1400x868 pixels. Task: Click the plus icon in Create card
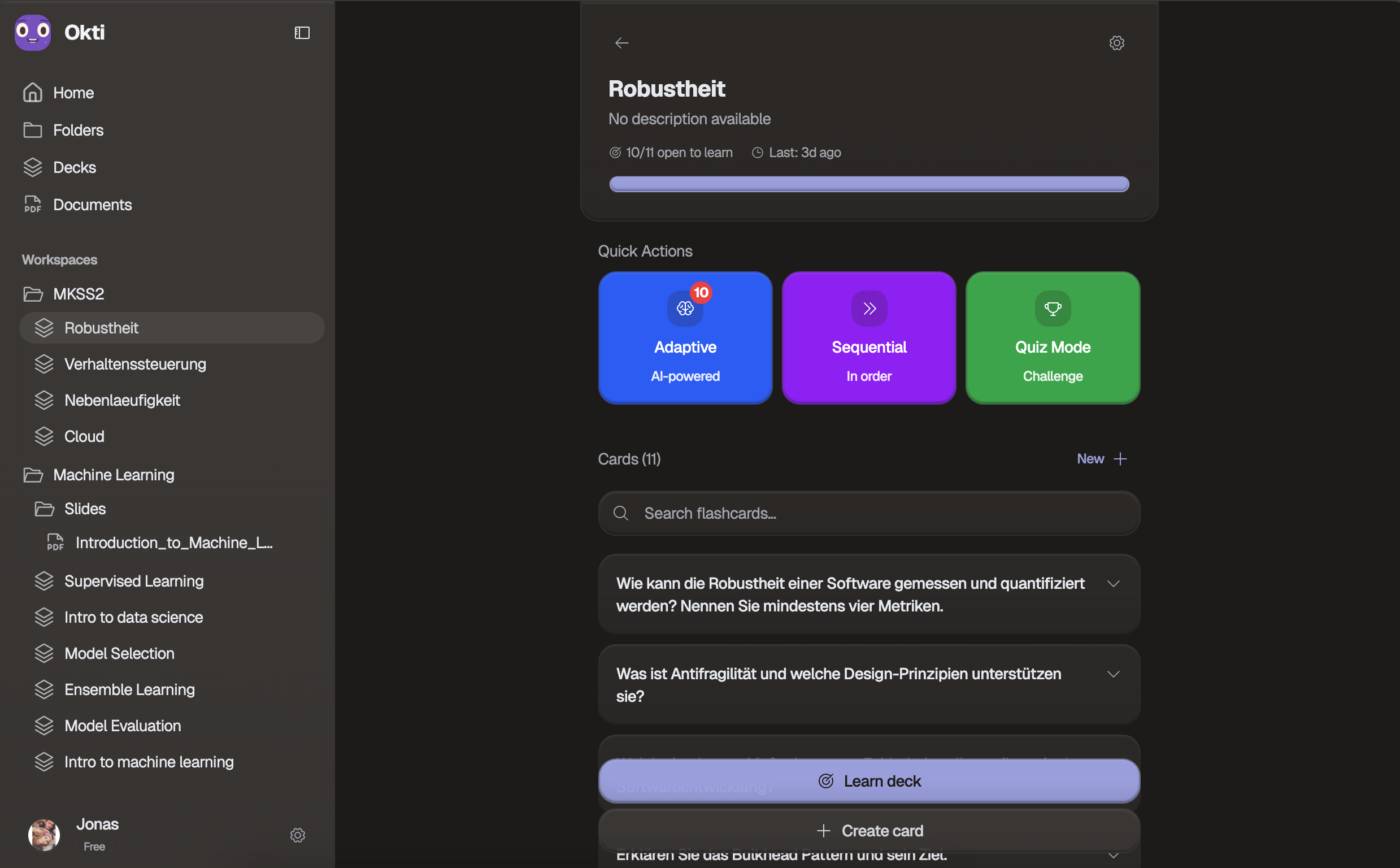click(823, 831)
